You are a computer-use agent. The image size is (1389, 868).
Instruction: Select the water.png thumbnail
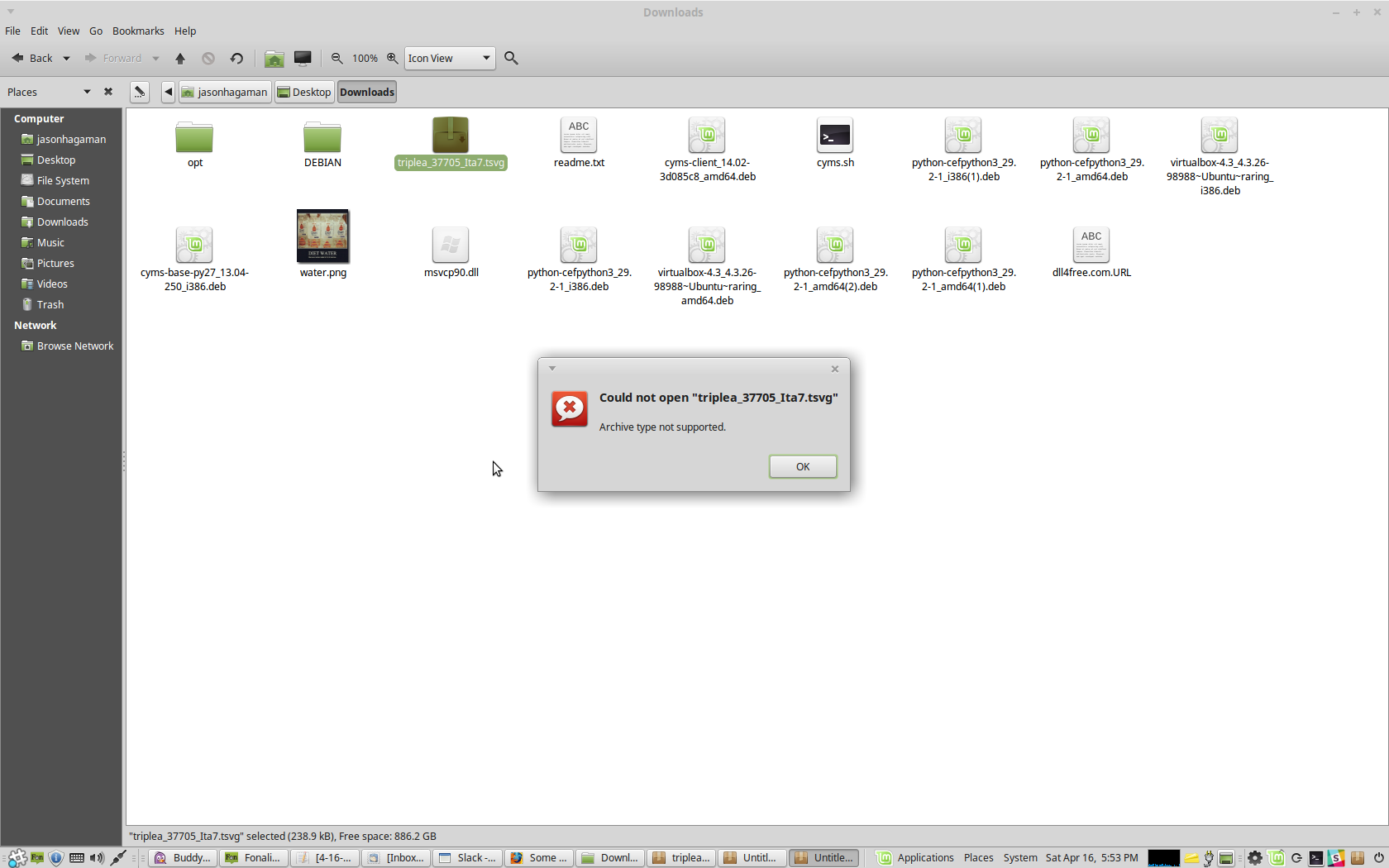(x=322, y=236)
